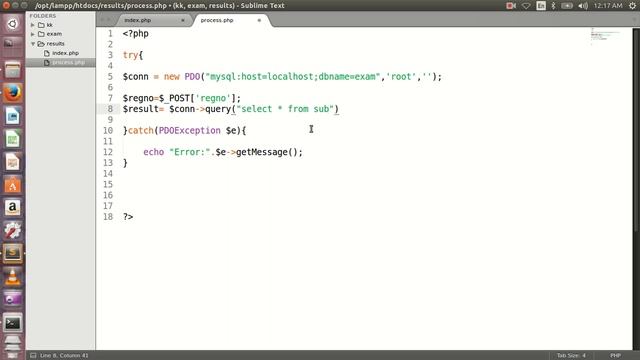This screenshot has width=640, height=360.
Task: Toggle the sidebar icon in status bar
Action: click(x=33, y=356)
